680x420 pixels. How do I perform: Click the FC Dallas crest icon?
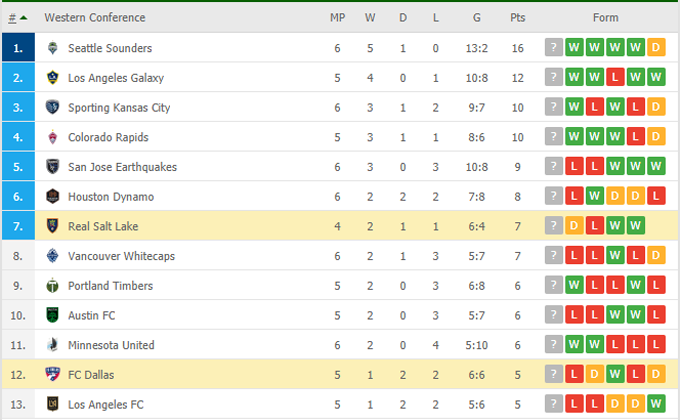53,375
